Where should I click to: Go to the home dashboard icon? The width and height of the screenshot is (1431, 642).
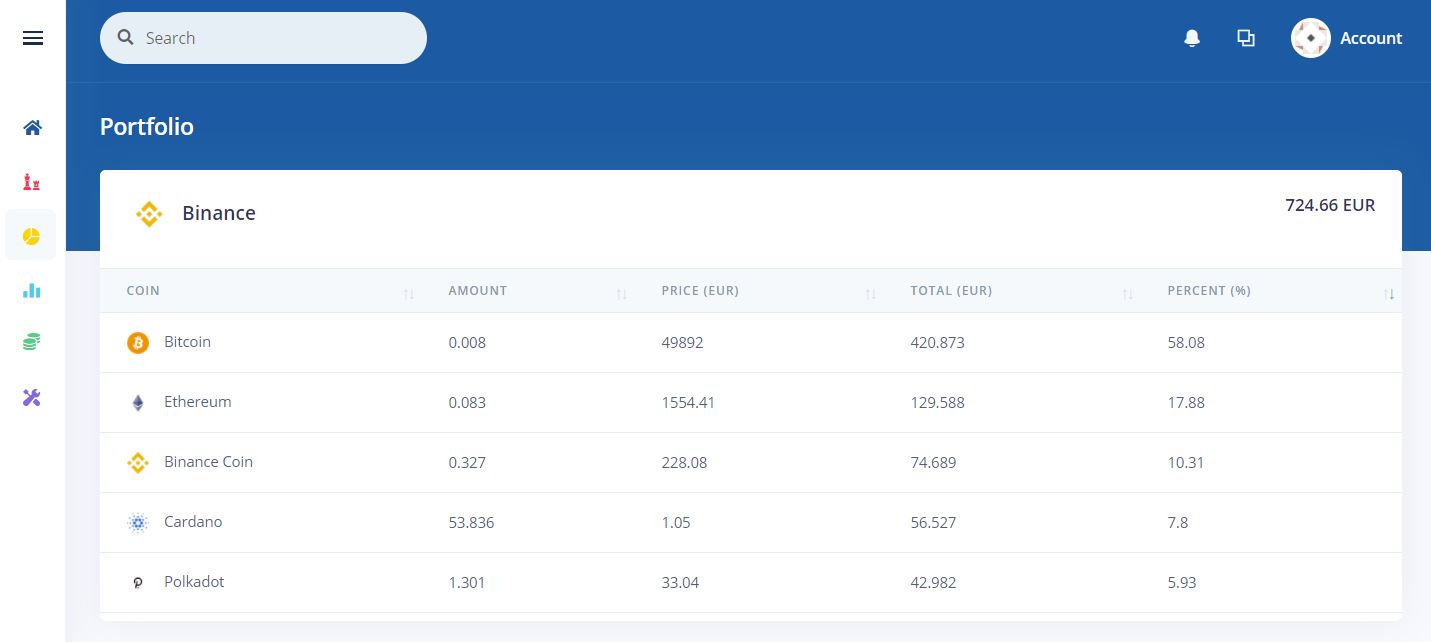[x=33, y=128]
